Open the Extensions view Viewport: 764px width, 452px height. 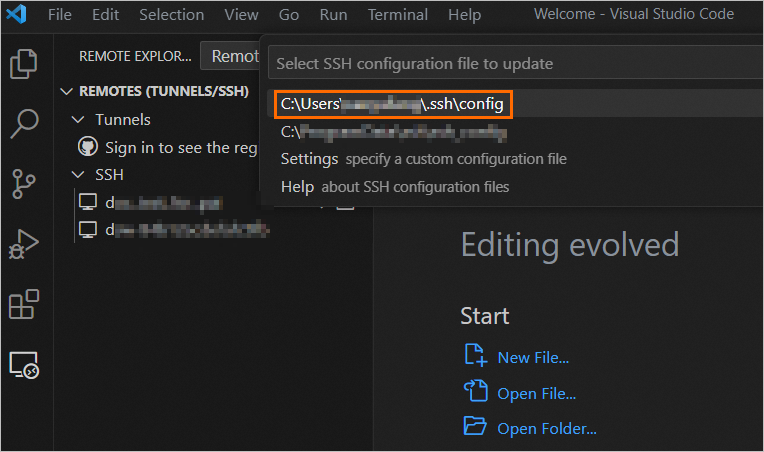[x=23, y=304]
